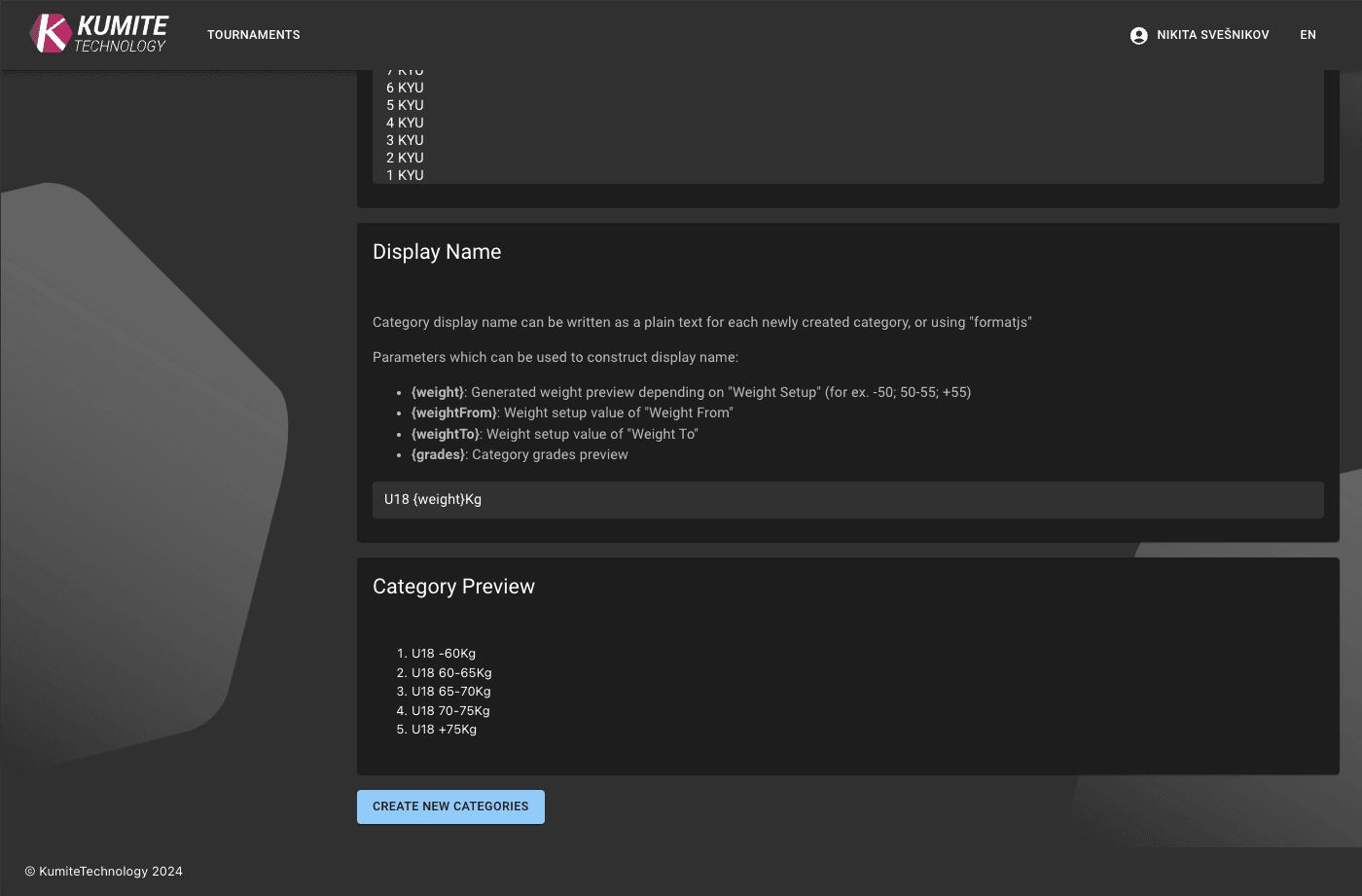Click the Display Name section heading
The width and height of the screenshot is (1362, 896).
437,251
